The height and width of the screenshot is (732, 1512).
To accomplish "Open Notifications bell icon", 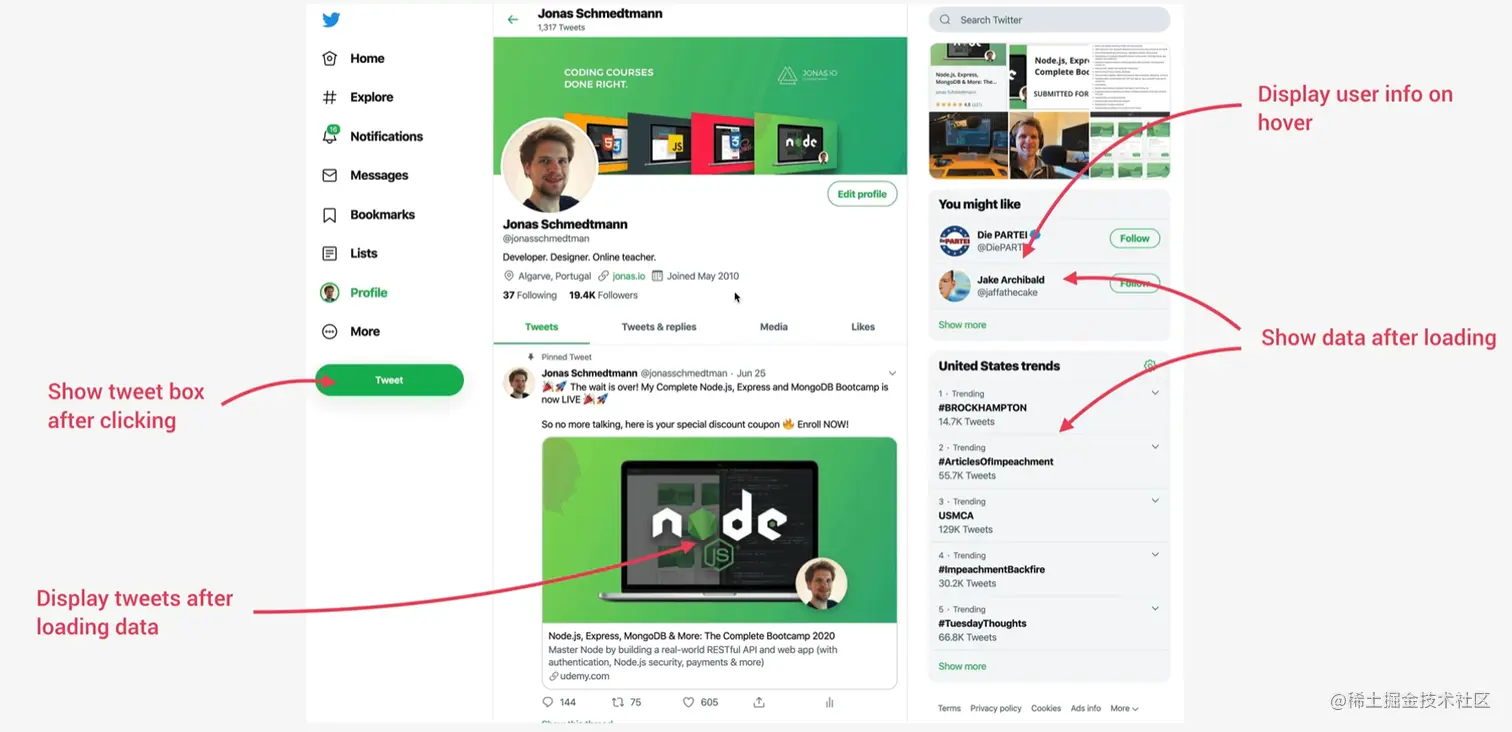I will click(330, 136).
